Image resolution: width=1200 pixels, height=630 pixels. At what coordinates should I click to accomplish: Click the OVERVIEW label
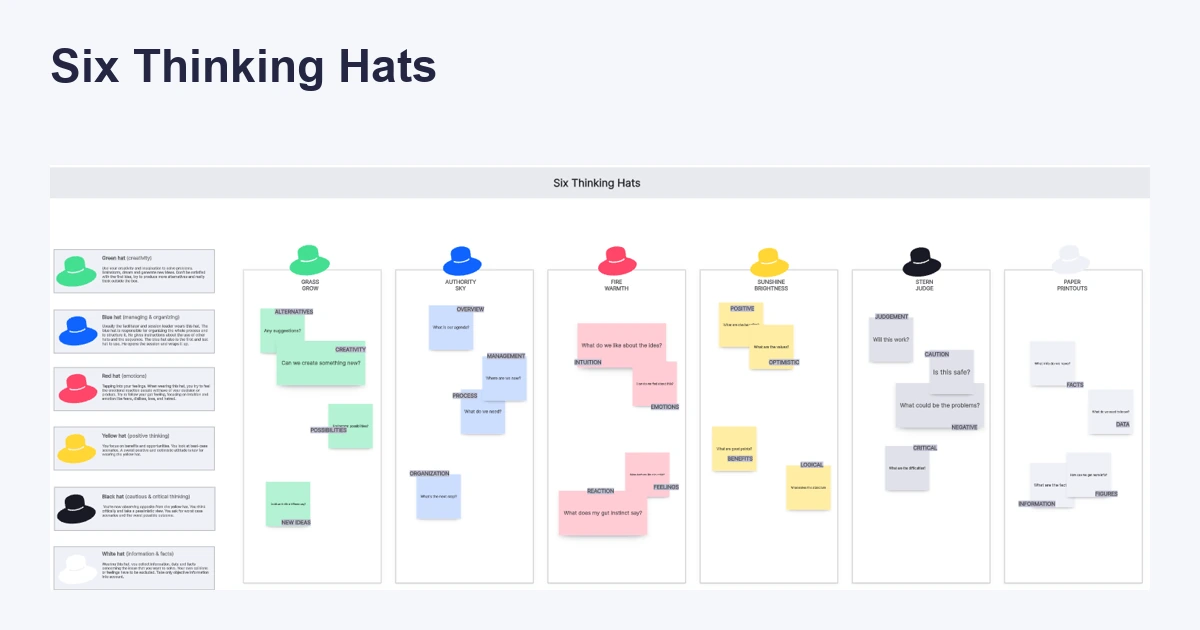471,309
